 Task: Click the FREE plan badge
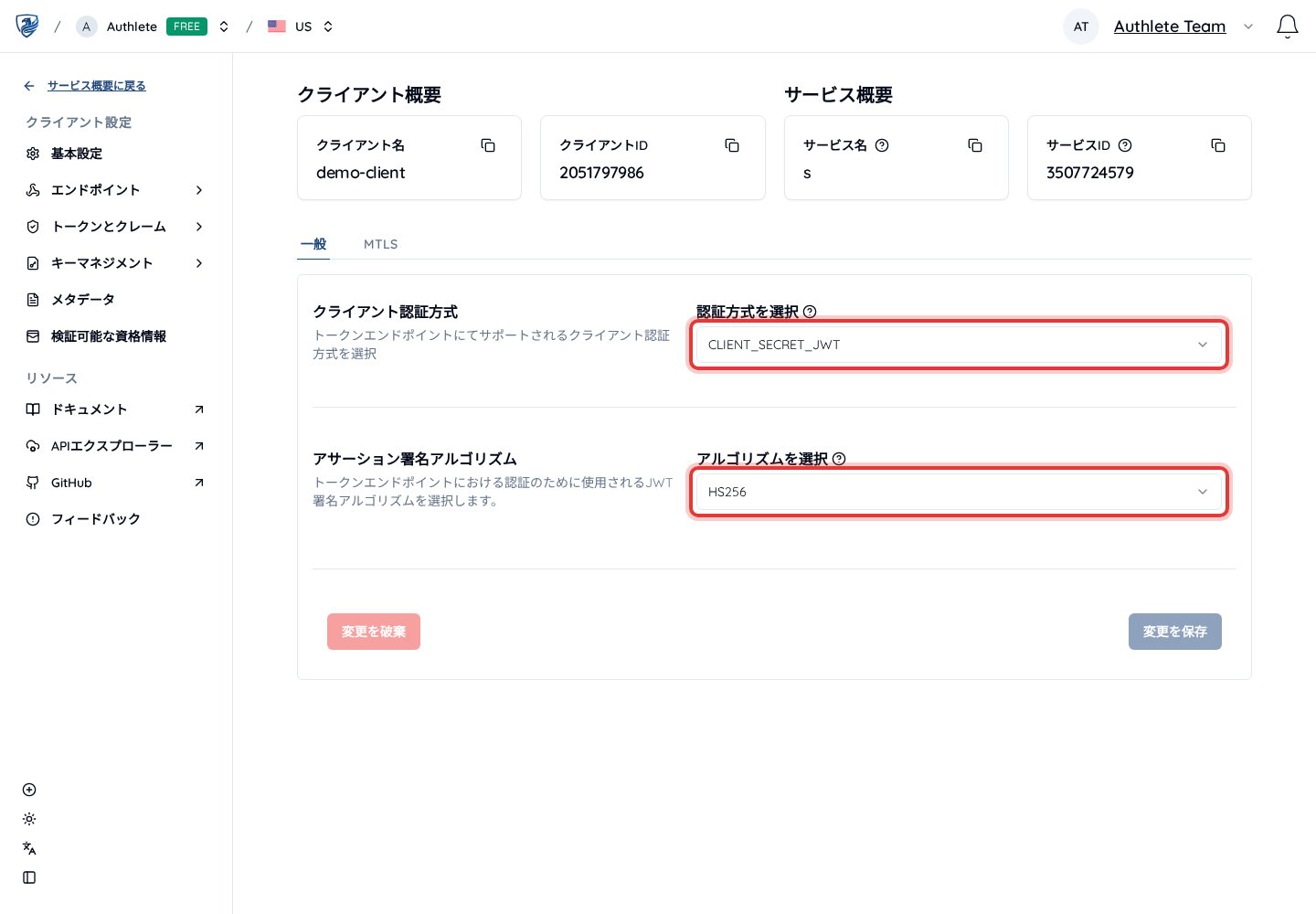pyautogui.click(x=186, y=27)
